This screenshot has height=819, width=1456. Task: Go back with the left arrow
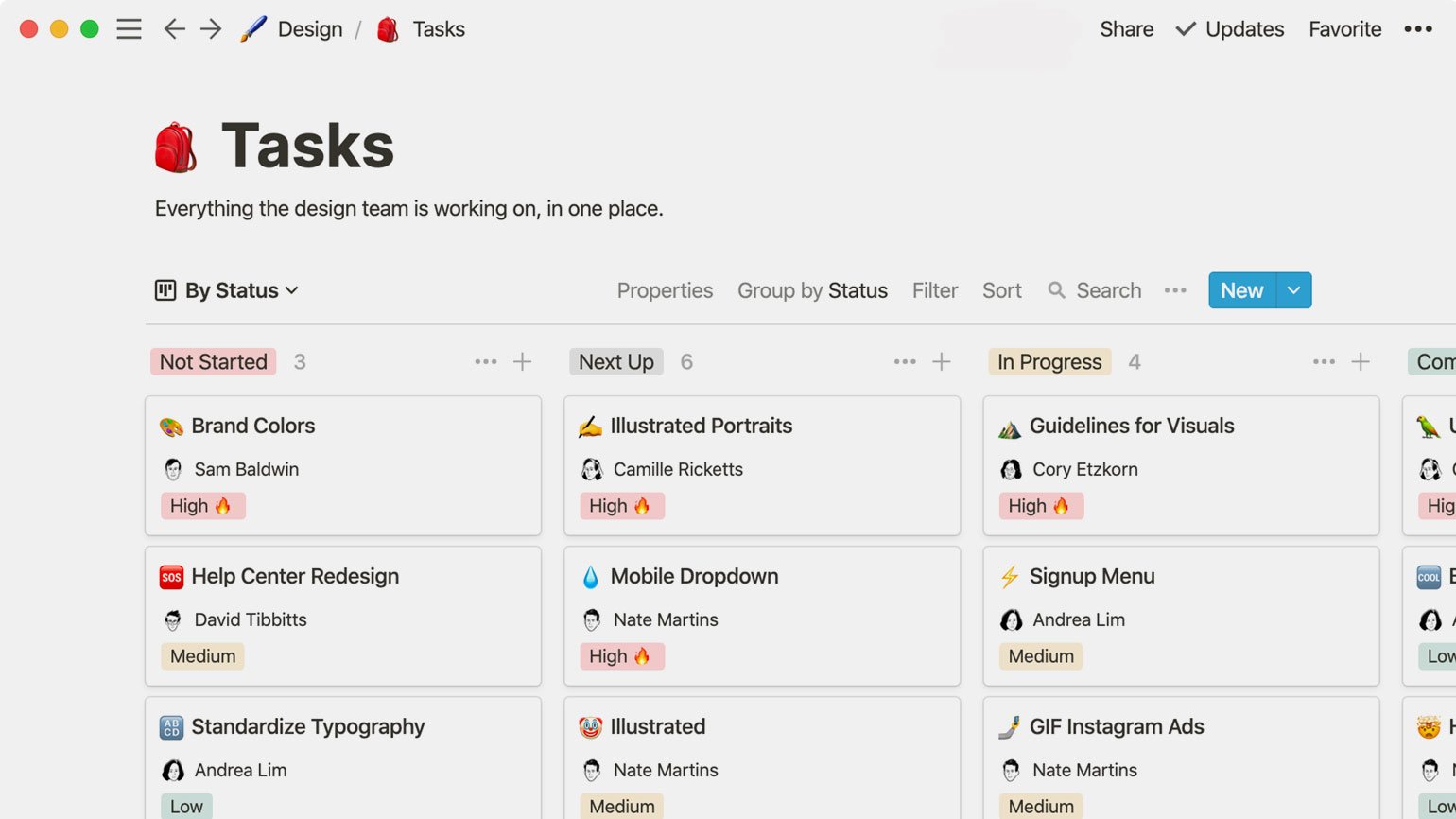tap(174, 29)
